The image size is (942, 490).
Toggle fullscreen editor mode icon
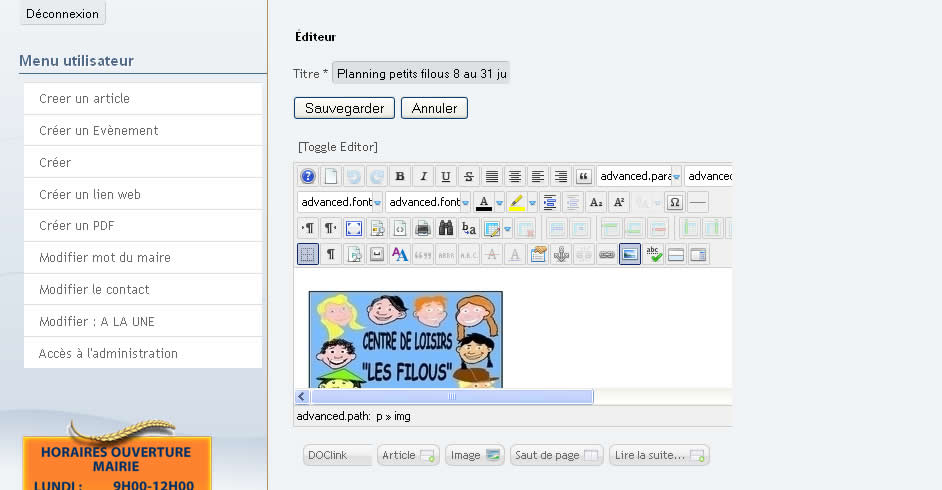click(x=353, y=228)
